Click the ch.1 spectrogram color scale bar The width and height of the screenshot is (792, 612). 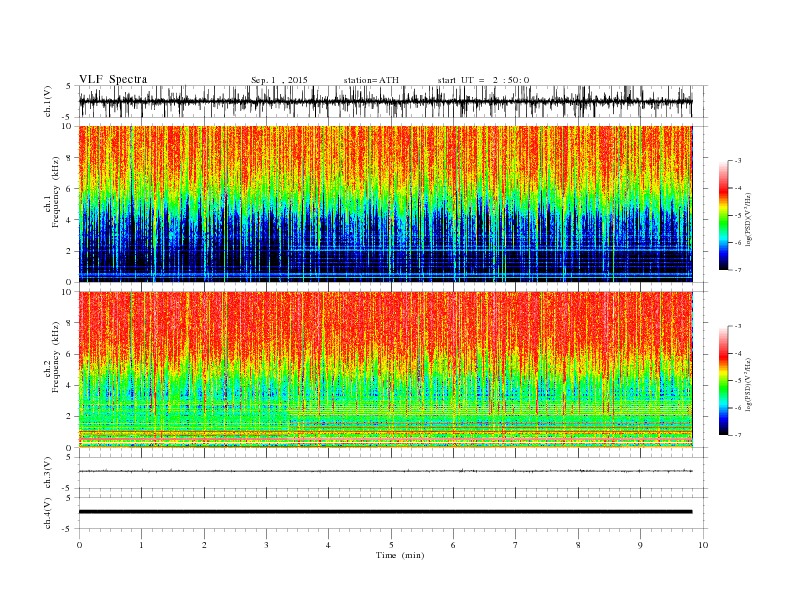click(x=723, y=216)
